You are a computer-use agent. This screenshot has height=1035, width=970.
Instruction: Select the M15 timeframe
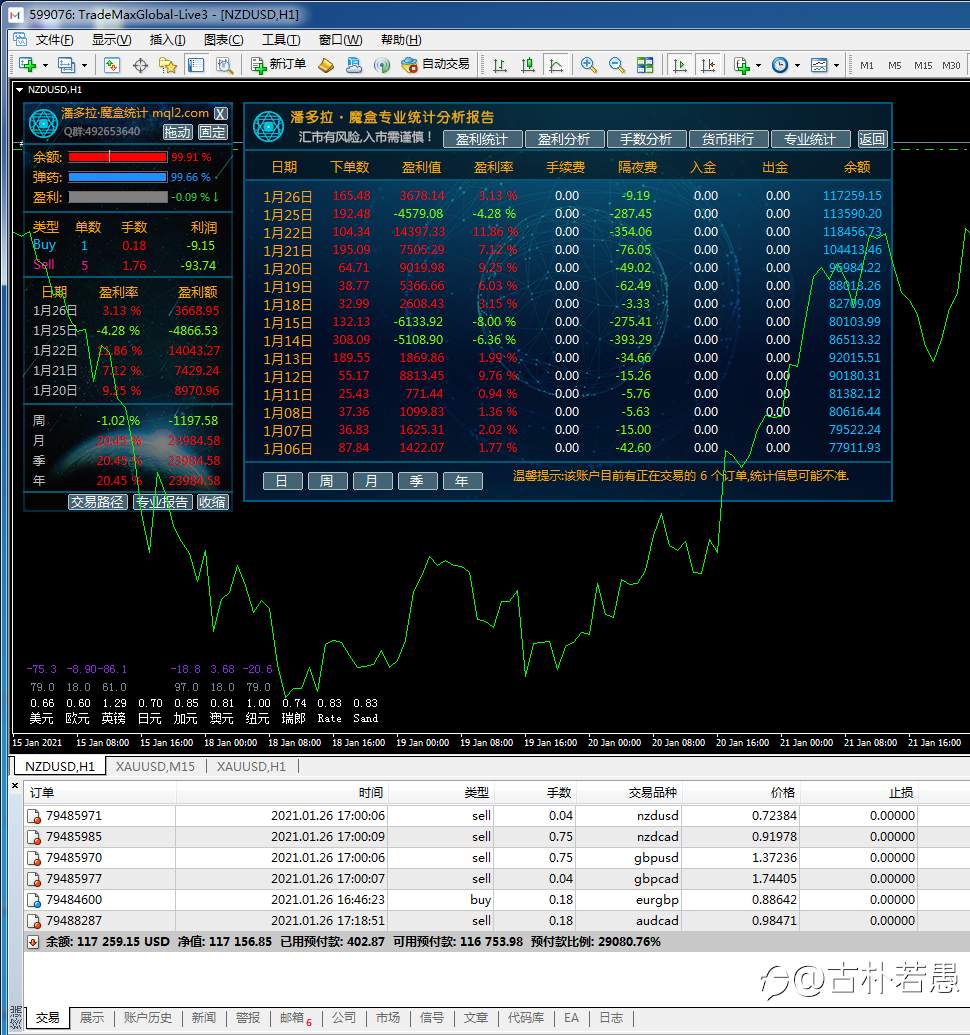pyautogui.click(x=923, y=65)
